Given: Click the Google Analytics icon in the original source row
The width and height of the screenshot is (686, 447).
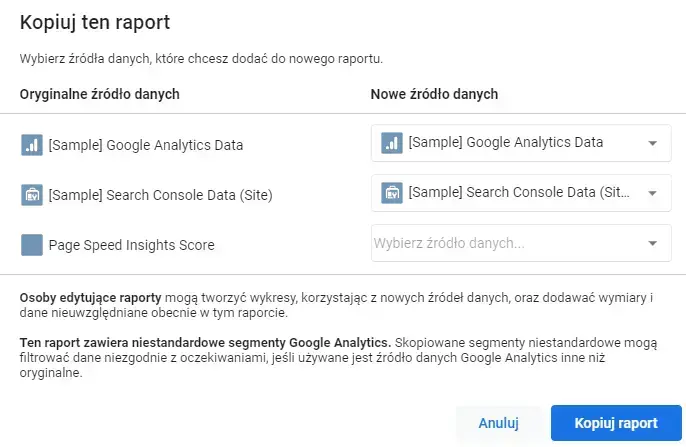Looking at the screenshot, I should (x=32, y=145).
